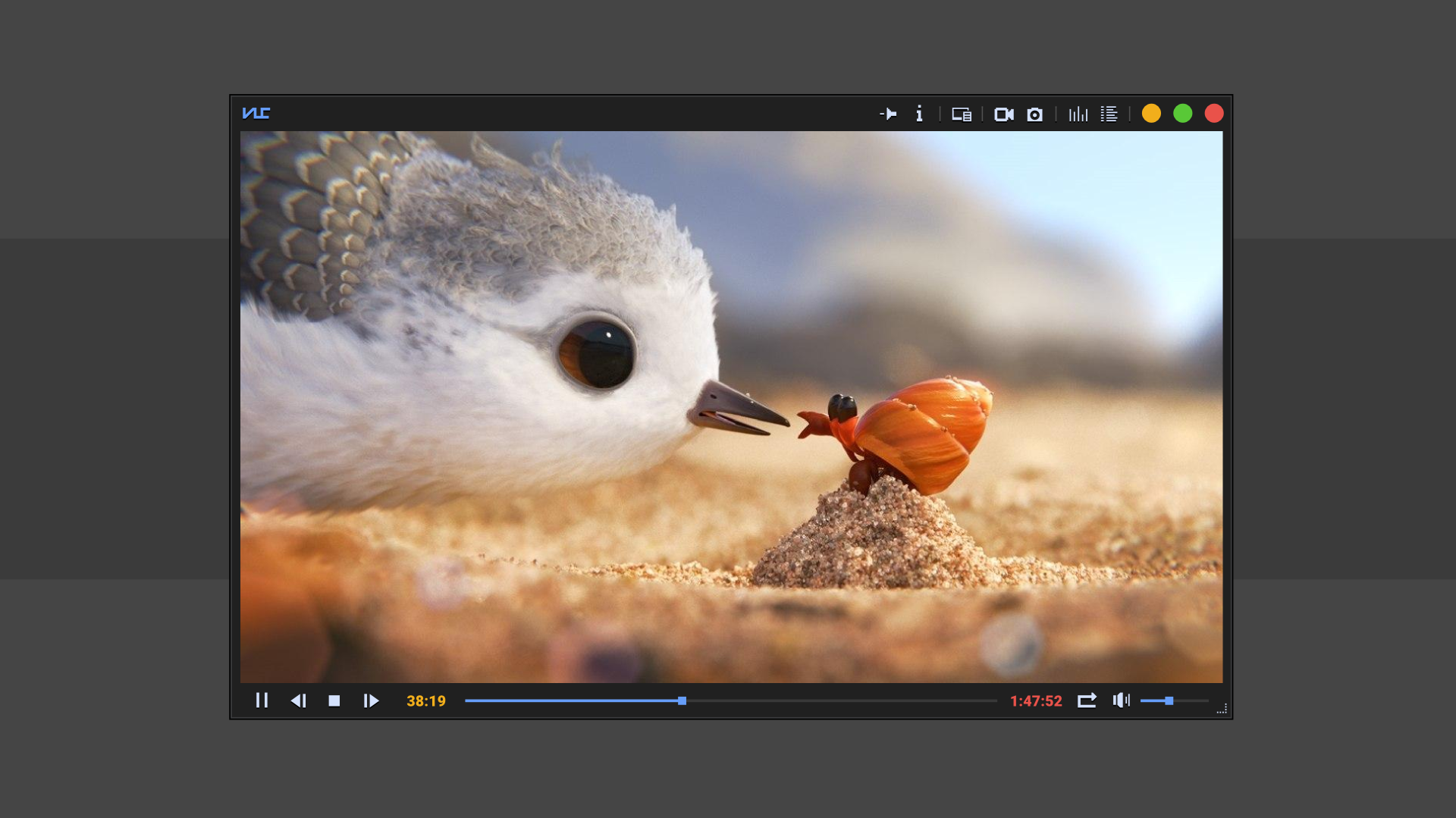The height and width of the screenshot is (818, 1456).
Task: Skip backward in the video
Action: tap(299, 700)
